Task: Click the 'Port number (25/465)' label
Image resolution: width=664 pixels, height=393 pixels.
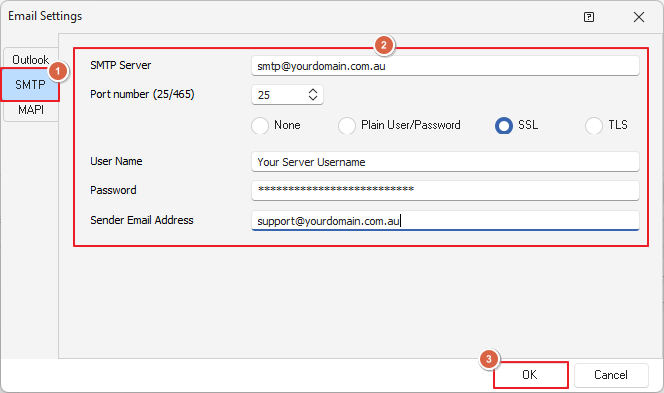Action: pyautogui.click(x=142, y=94)
